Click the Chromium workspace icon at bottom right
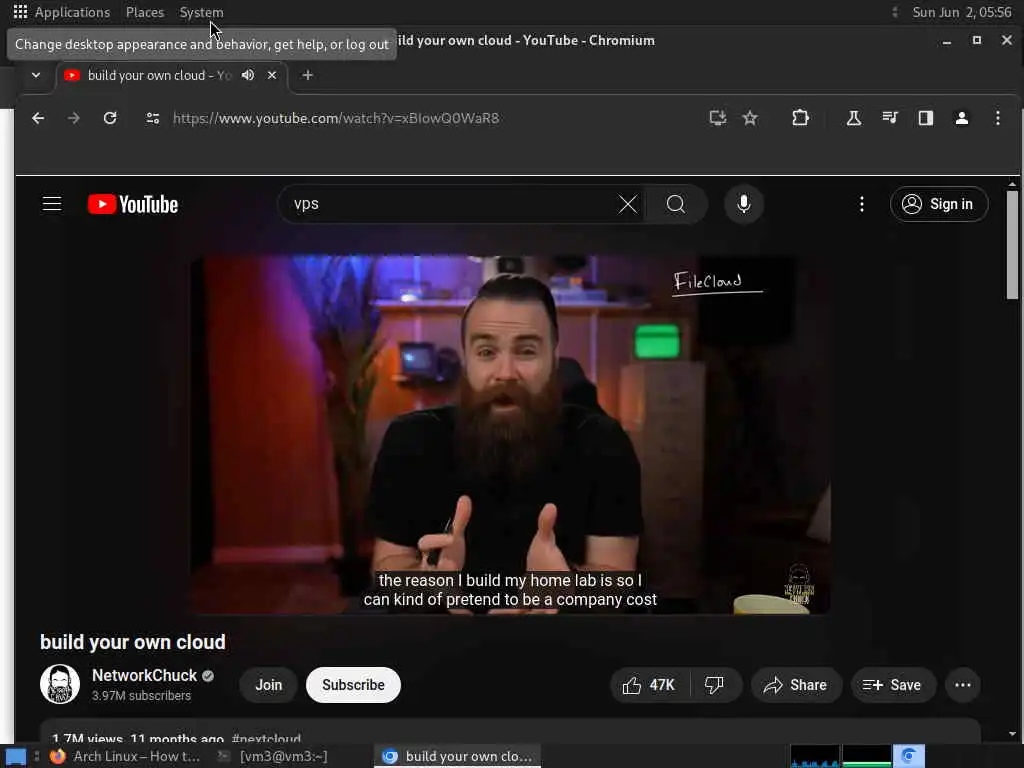Screen dimensions: 1024x768 coord(908,756)
